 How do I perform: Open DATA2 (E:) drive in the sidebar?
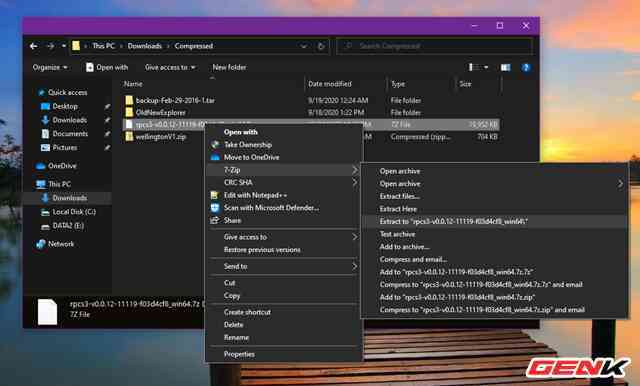(68, 226)
